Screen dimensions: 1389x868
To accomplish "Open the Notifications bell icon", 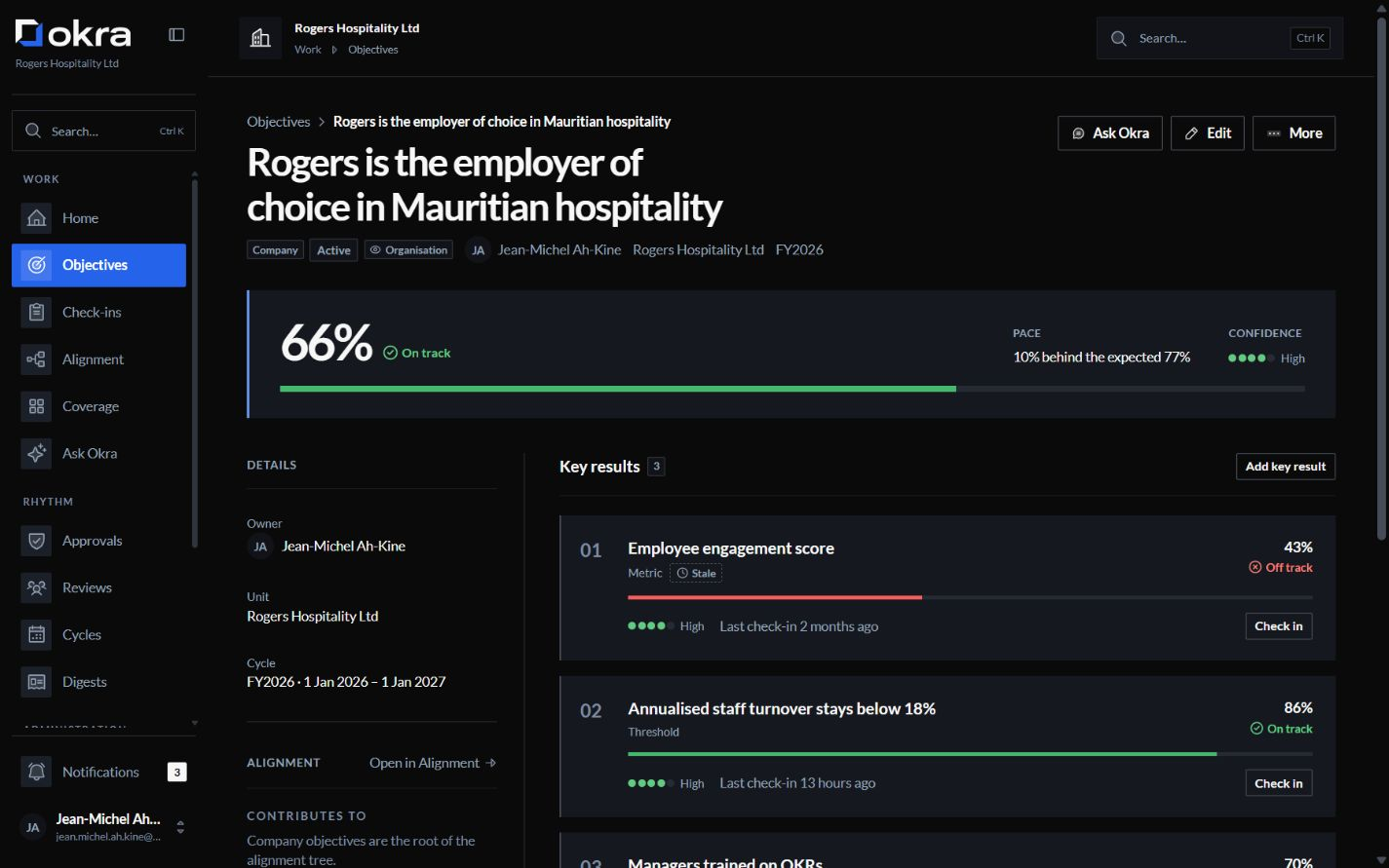I will [x=36, y=772].
